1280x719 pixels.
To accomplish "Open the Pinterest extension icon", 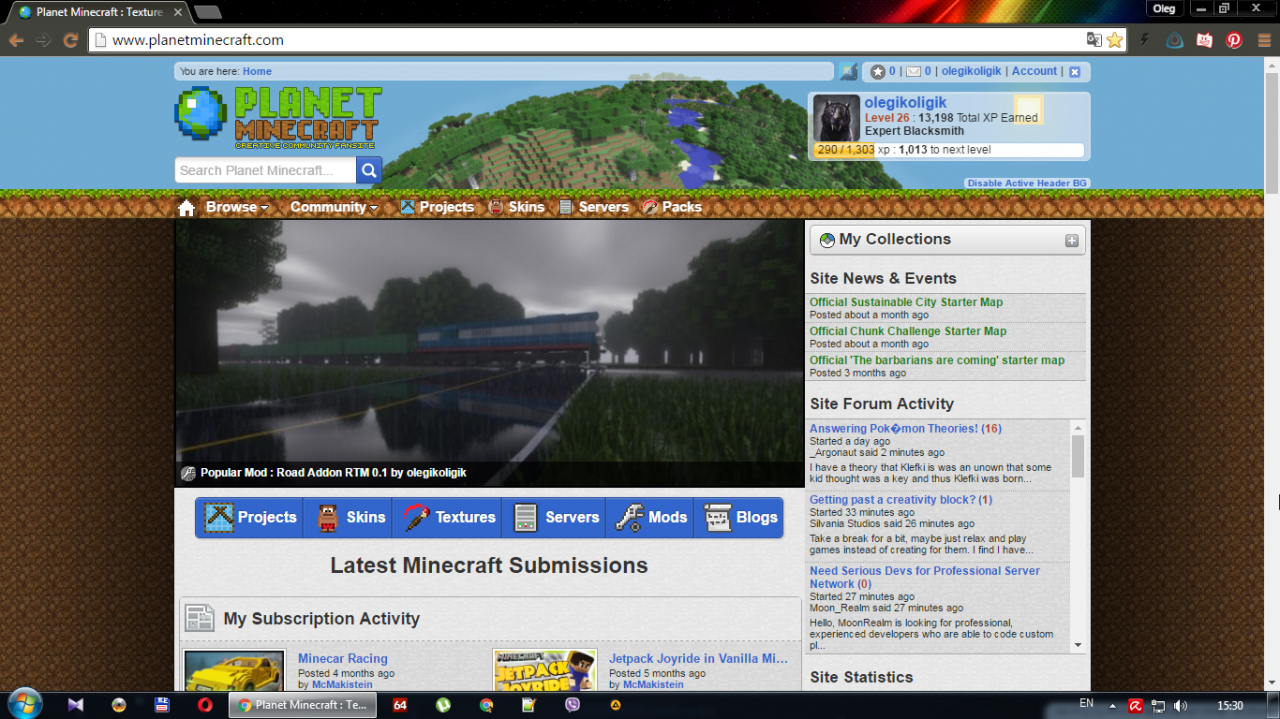I will tap(1234, 40).
